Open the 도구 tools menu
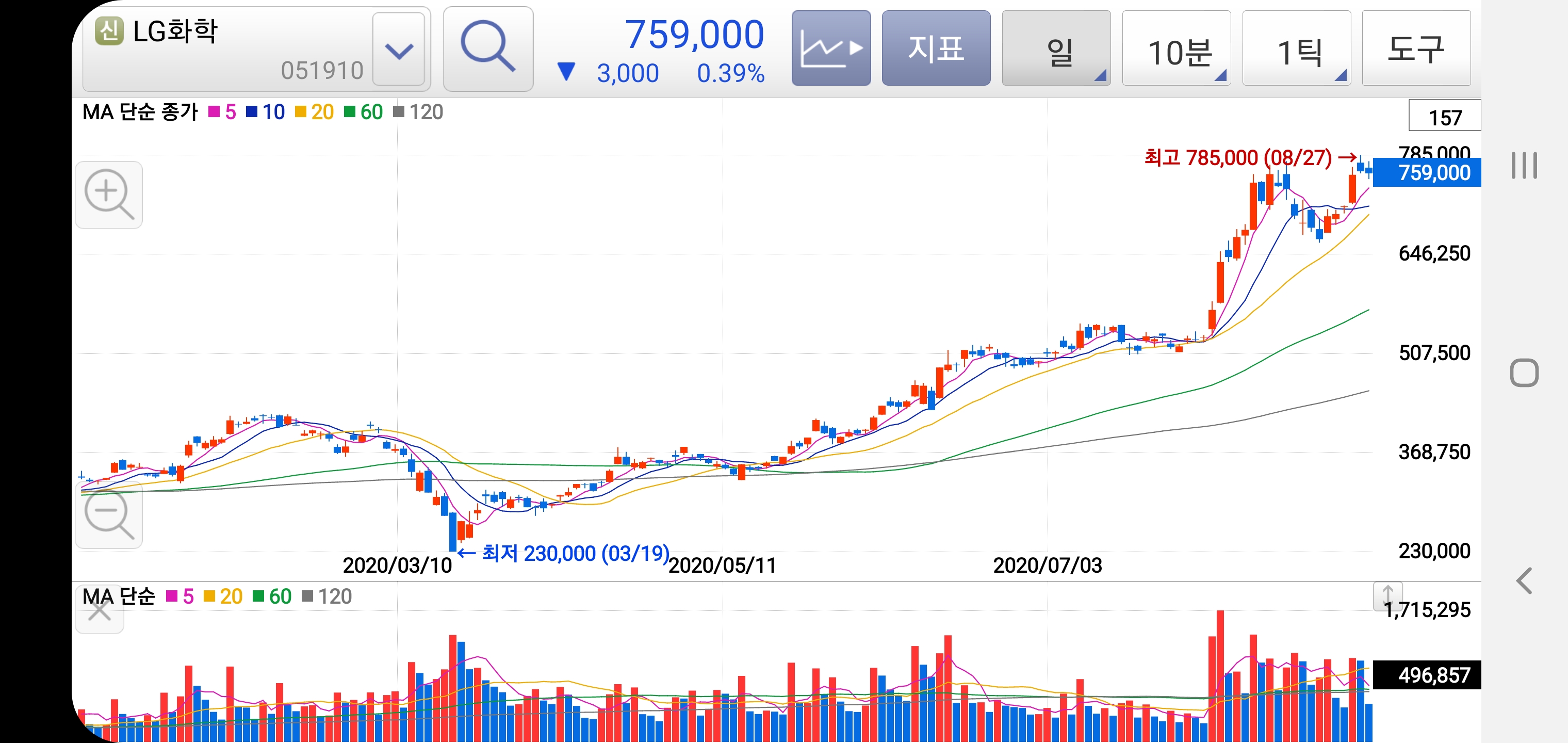 pos(1415,48)
